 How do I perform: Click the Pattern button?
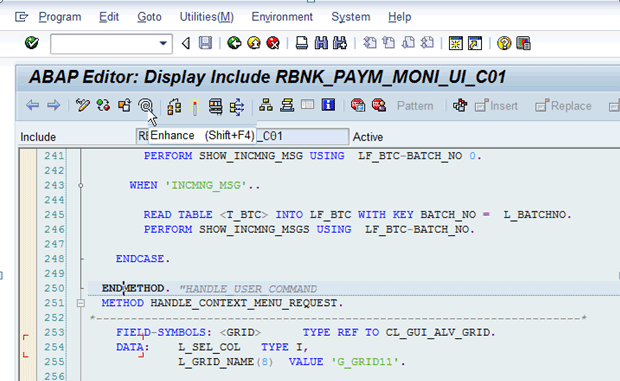[415, 106]
